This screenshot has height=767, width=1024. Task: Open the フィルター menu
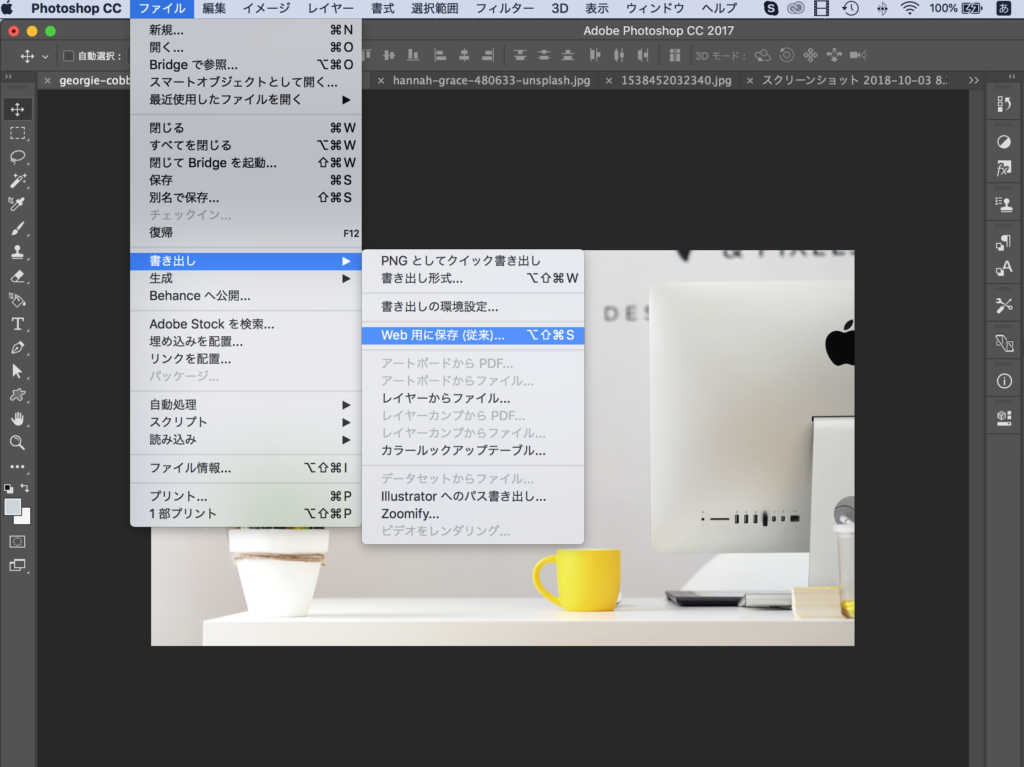pos(504,8)
